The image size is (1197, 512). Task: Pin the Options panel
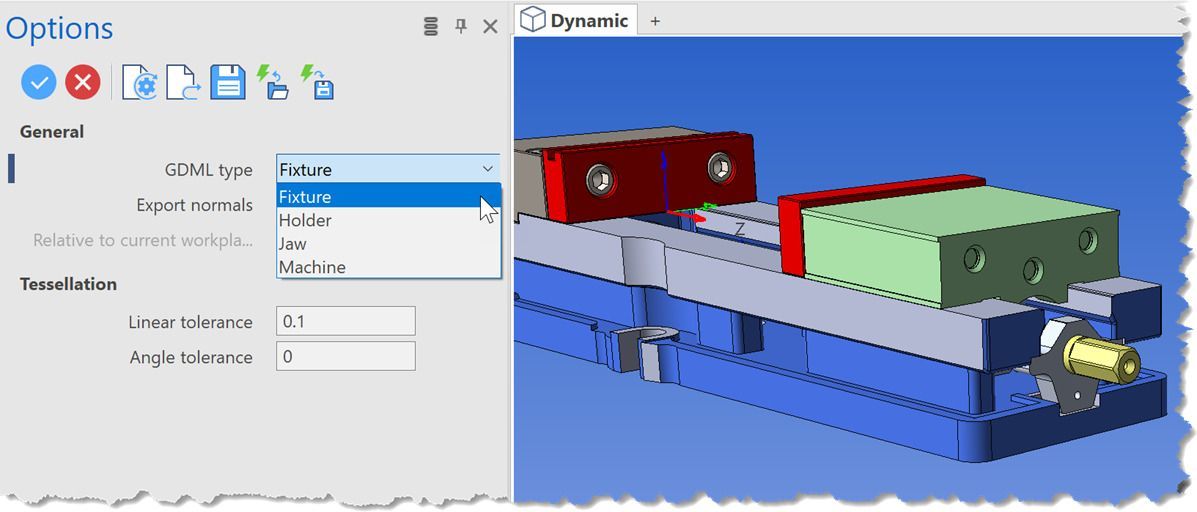coord(460,27)
